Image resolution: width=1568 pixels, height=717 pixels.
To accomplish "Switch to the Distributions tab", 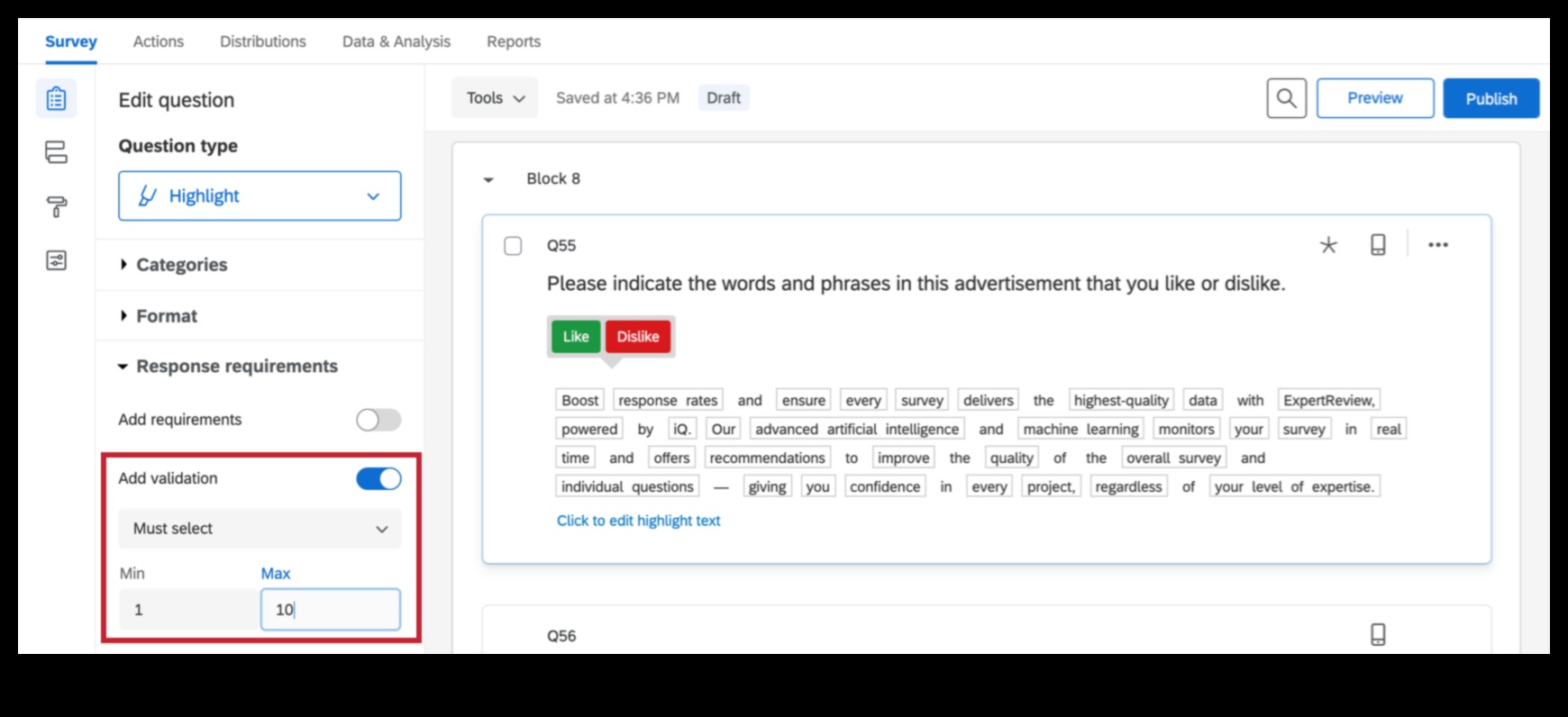I will (263, 41).
